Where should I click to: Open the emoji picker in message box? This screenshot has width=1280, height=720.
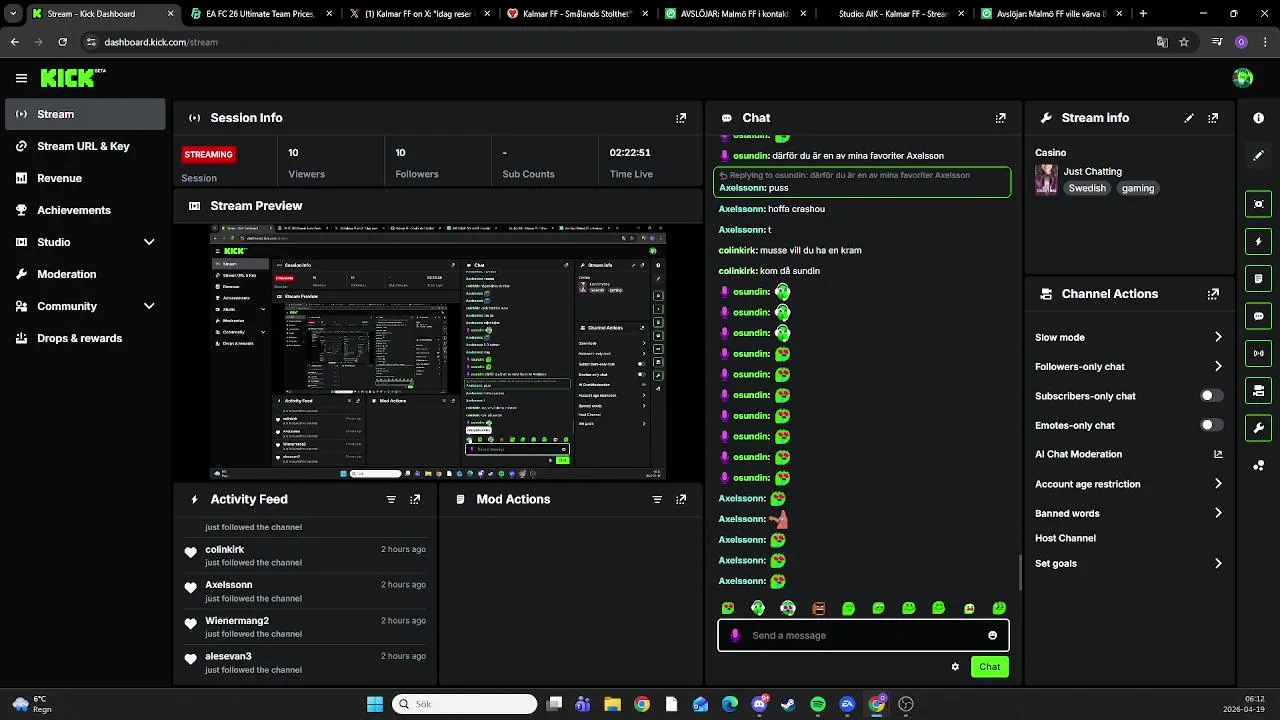[x=992, y=635]
